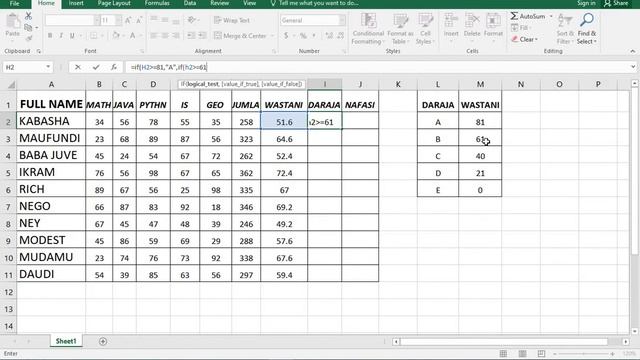640x360 pixels.
Task: Click the Comma Style icon
Action: coord(314,36)
